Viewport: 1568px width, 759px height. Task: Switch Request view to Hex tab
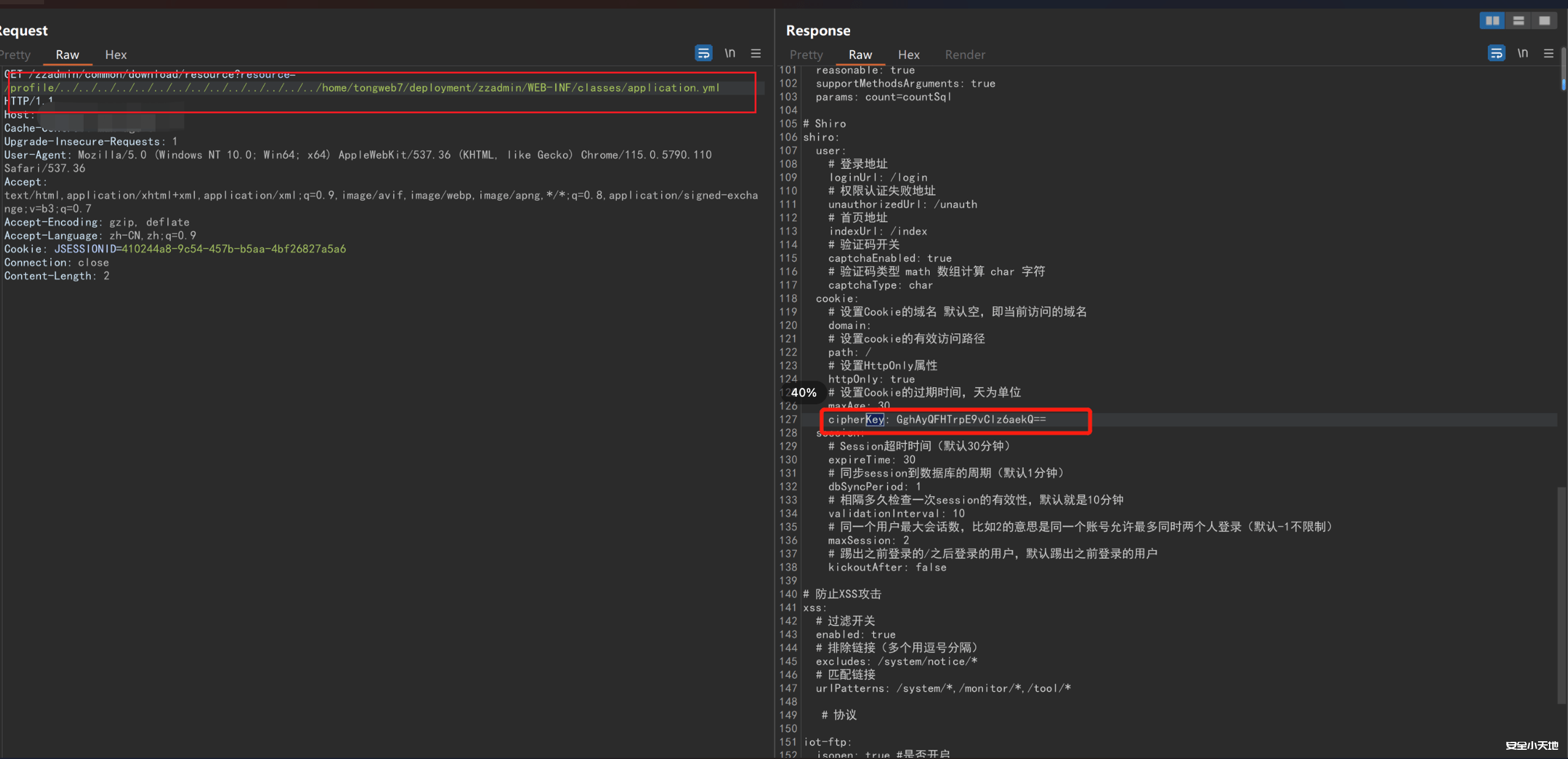(116, 55)
